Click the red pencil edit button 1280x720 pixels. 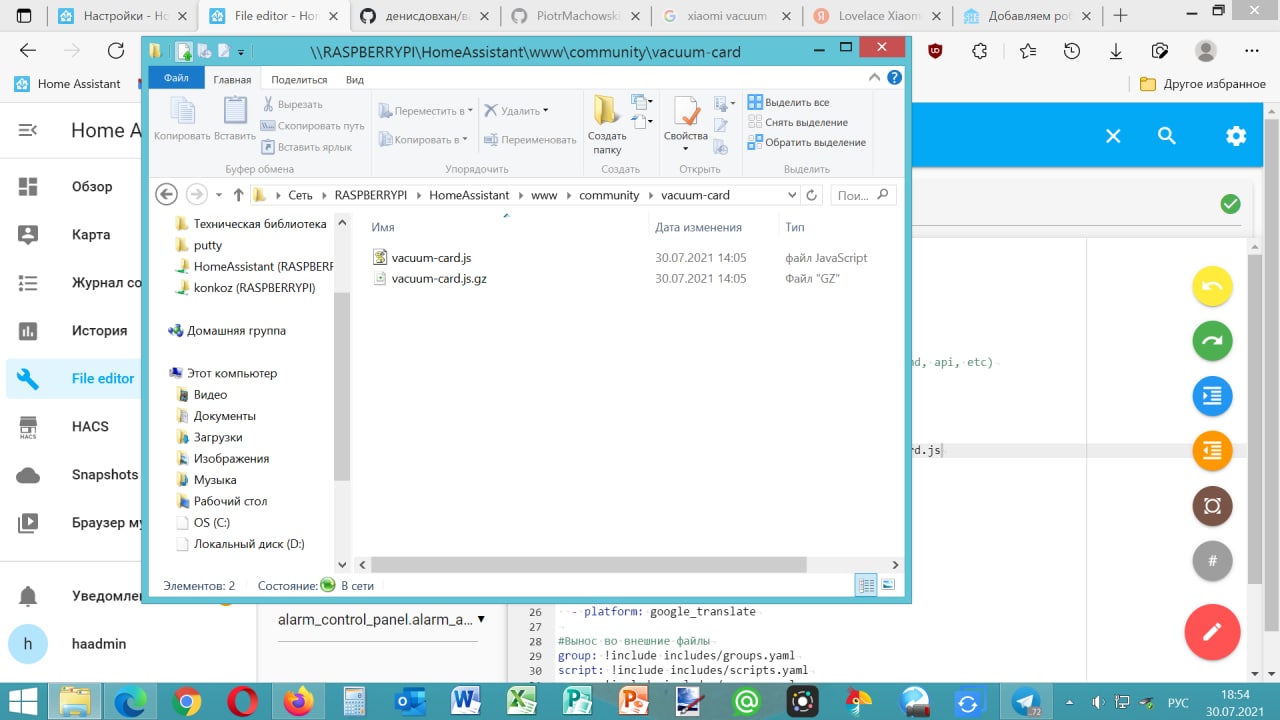point(1212,631)
